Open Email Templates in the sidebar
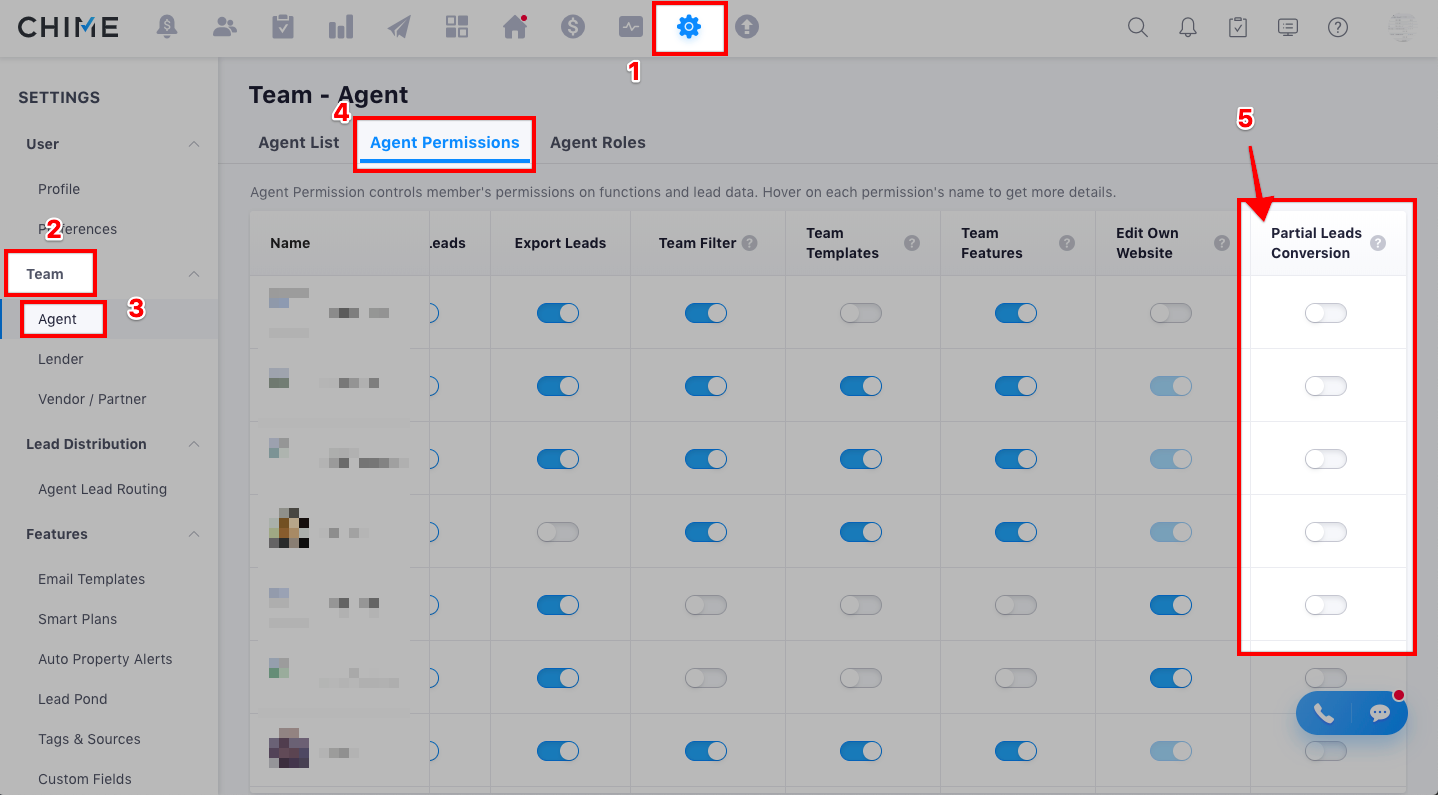 (x=91, y=579)
